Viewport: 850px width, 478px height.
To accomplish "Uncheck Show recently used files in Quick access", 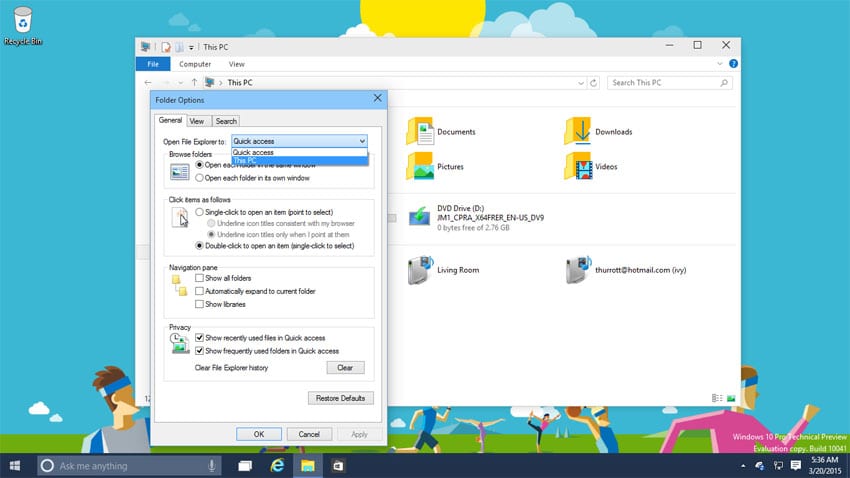I will tap(200, 338).
